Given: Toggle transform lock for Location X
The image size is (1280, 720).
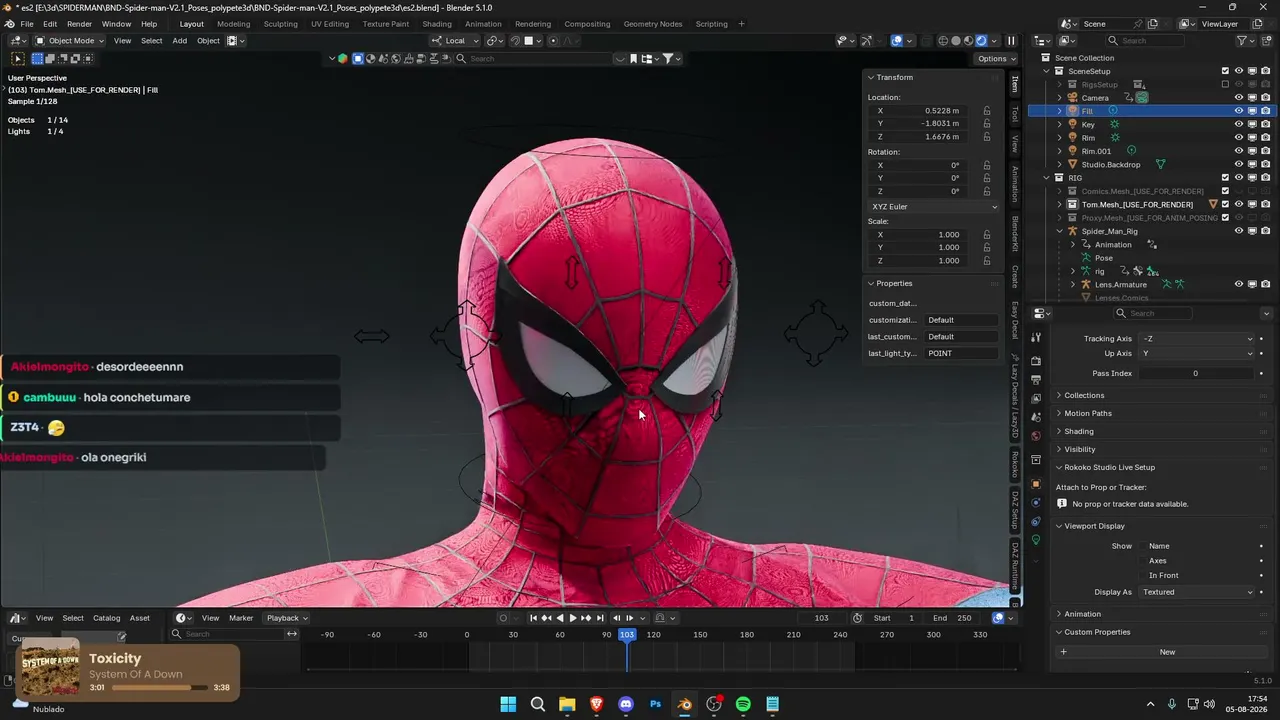Looking at the screenshot, I should click(x=987, y=111).
